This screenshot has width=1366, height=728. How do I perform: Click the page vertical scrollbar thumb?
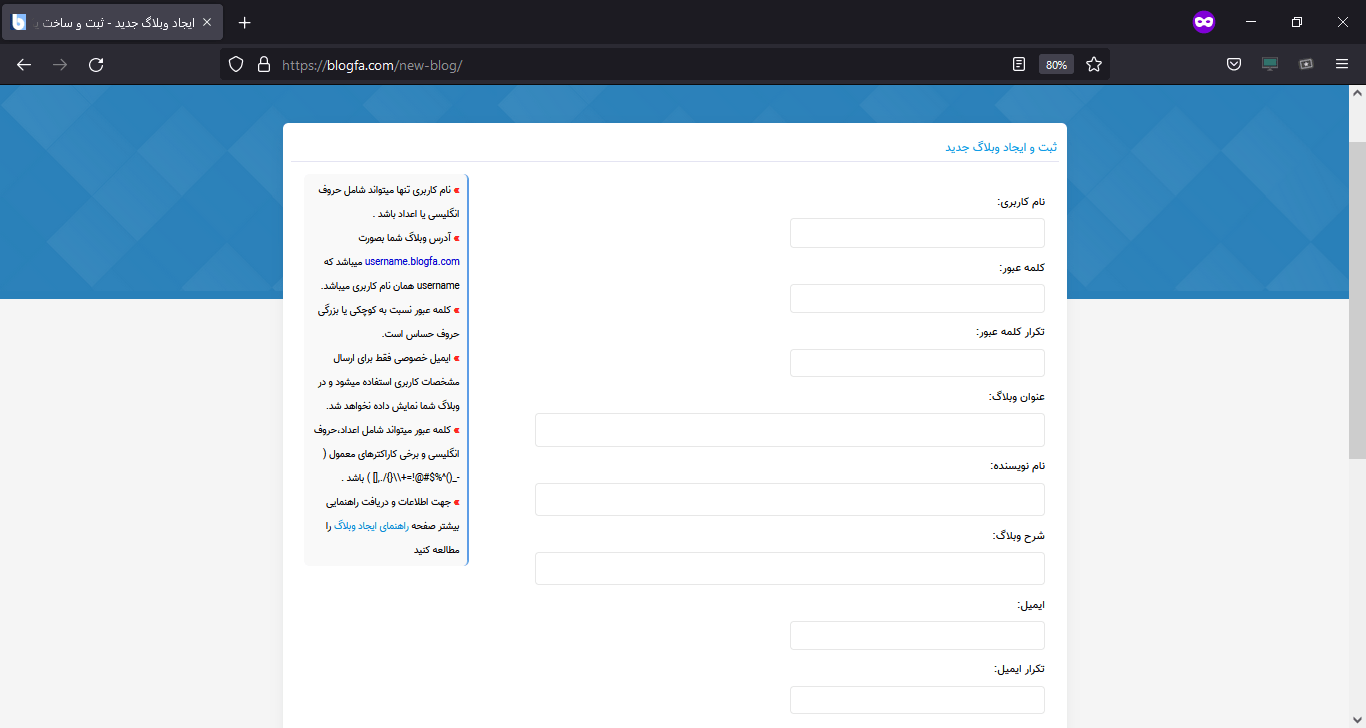[1357, 300]
